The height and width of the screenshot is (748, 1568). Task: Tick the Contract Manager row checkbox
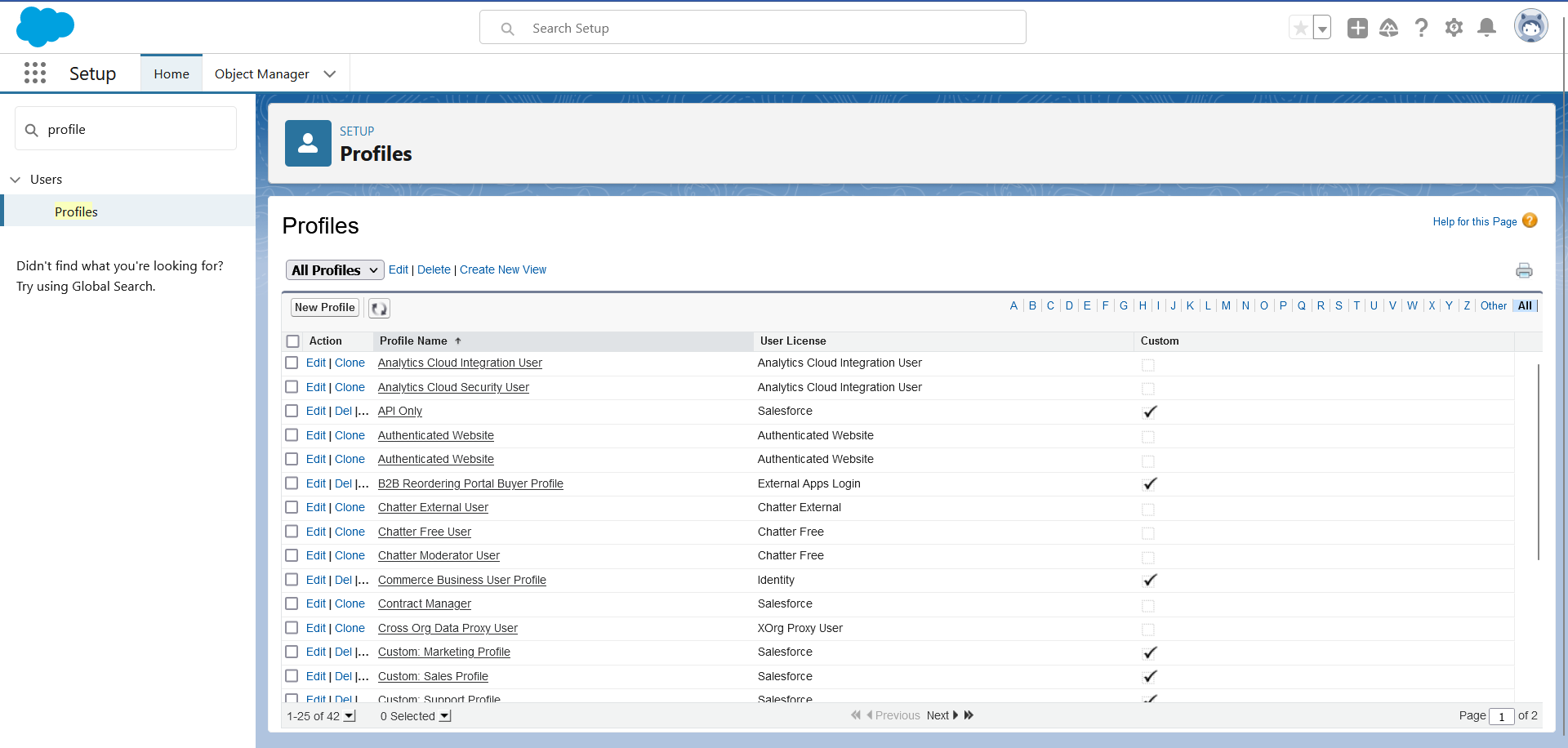point(292,603)
